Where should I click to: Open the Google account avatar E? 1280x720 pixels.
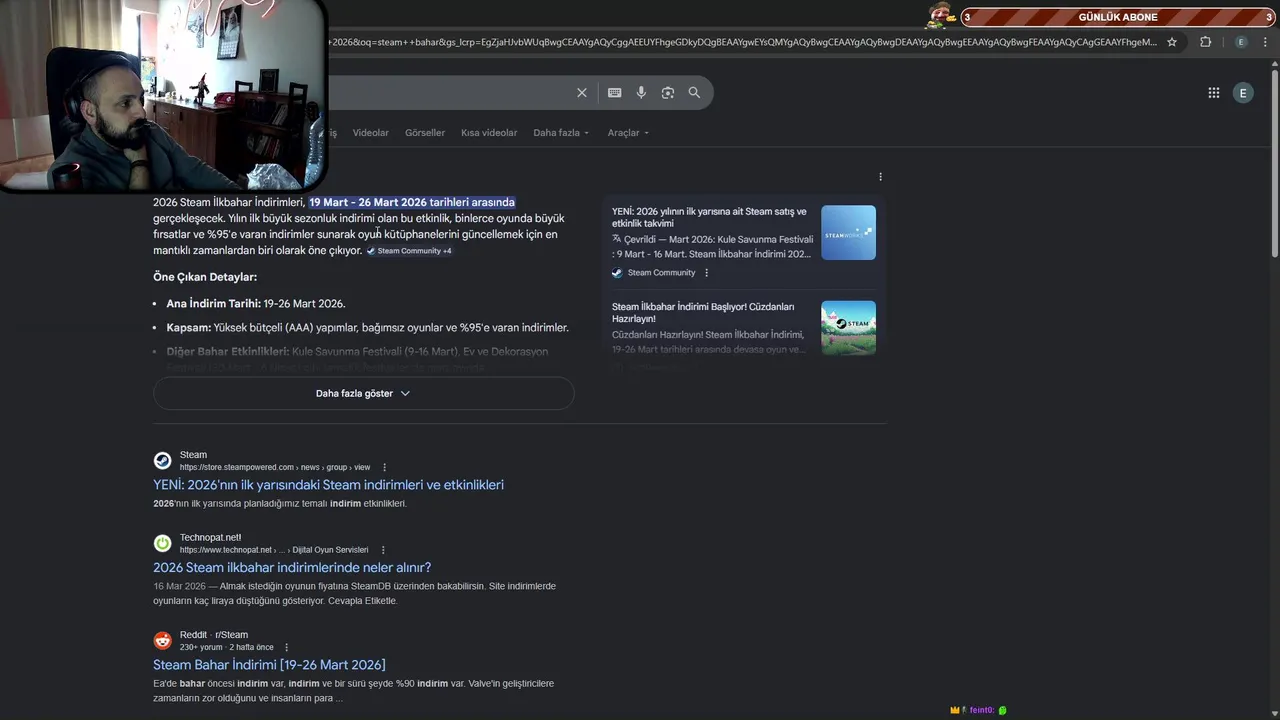(x=1243, y=93)
